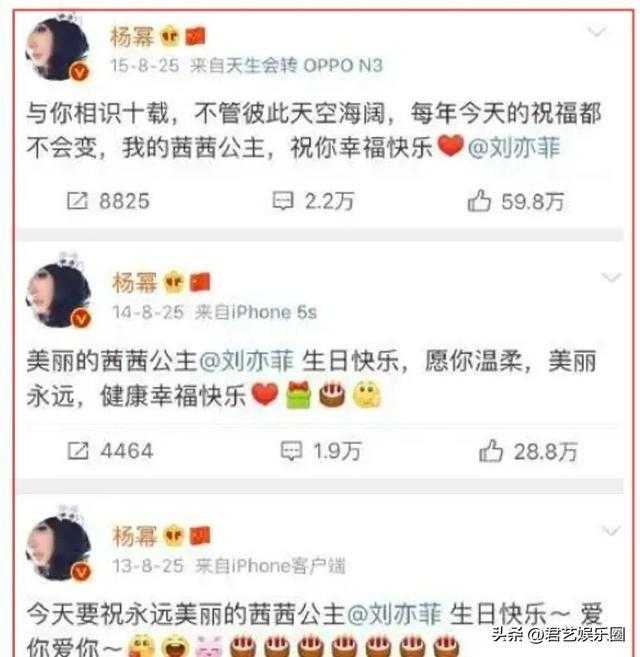Image resolution: width=640 pixels, height=657 pixels.
Task: Tap the verified V badge on first avatar
Action: pos(79,72)
